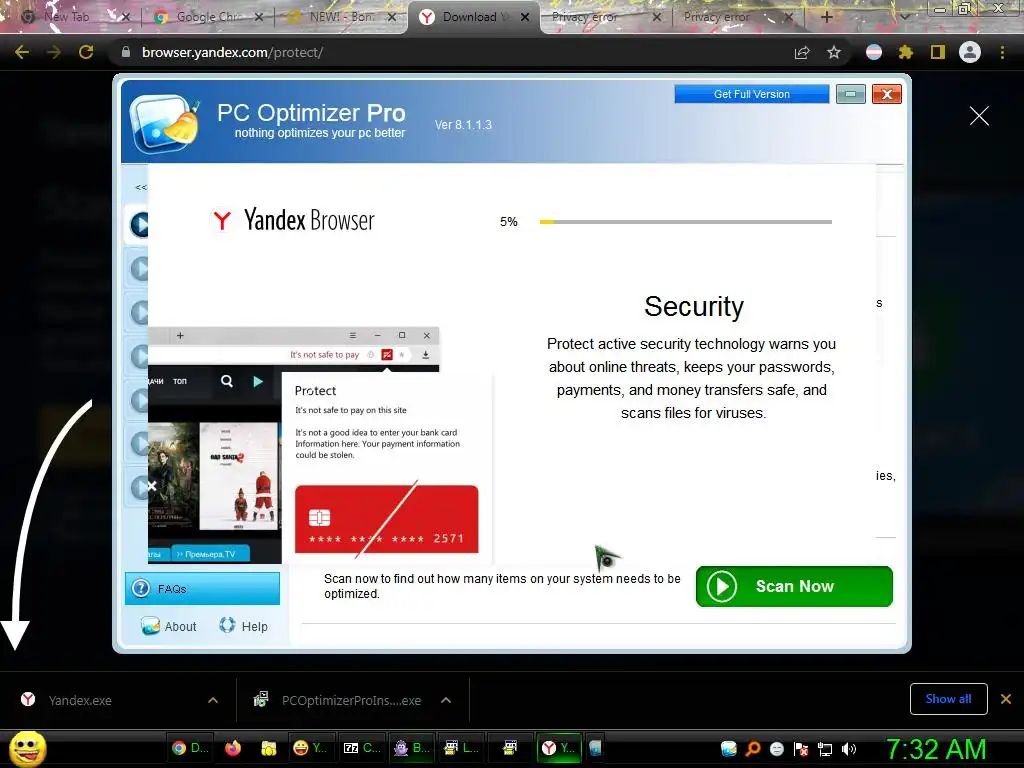The image size is (1024, 768).
Task: Switch to the Yandex installer taskbar item
Action: (x=559, y=748)
